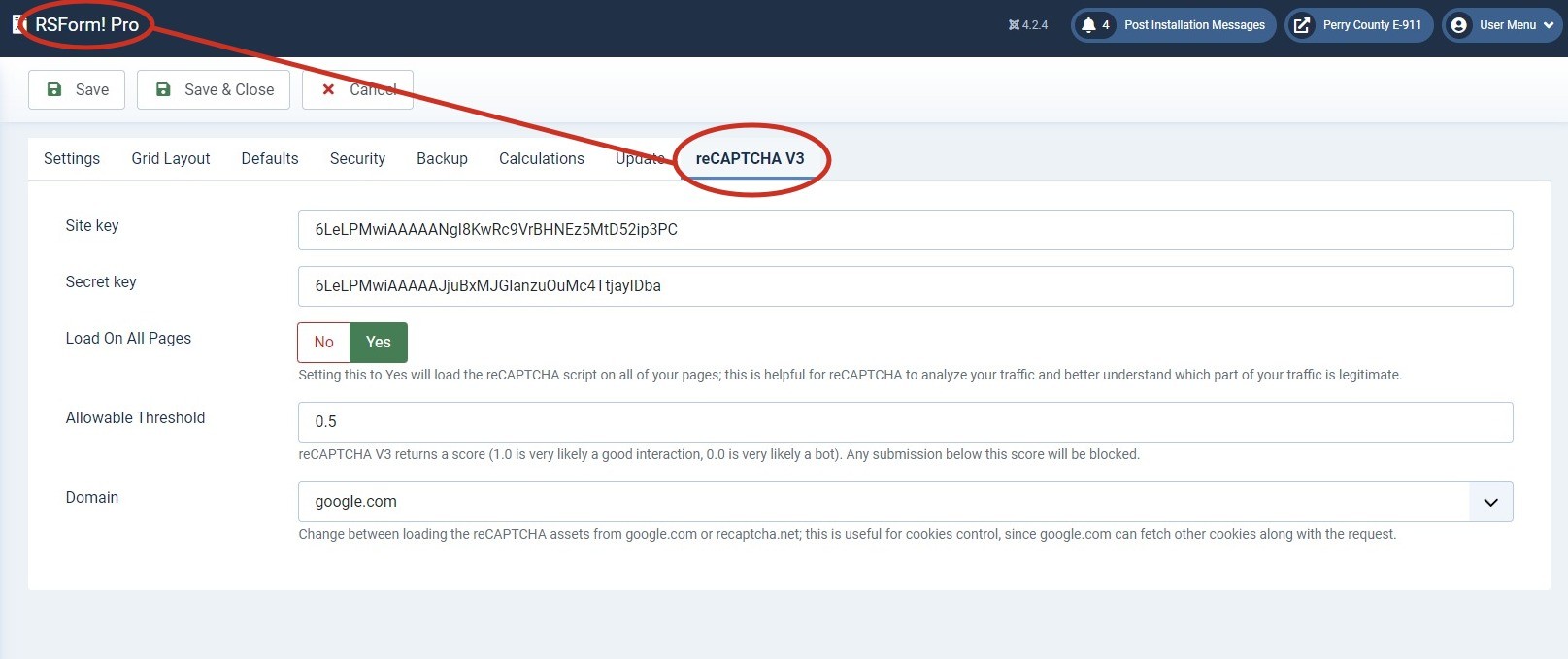Viewport: 1568px width, 659px height.
Task: Click the Secret key label
Action: pos(101,281)
